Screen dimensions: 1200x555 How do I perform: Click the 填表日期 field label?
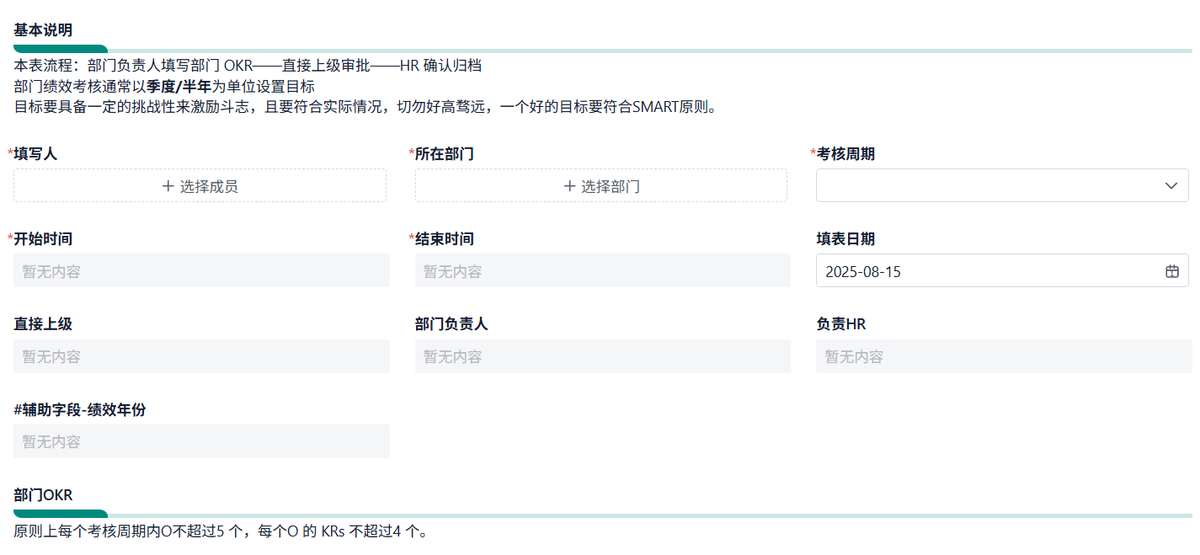846,239
